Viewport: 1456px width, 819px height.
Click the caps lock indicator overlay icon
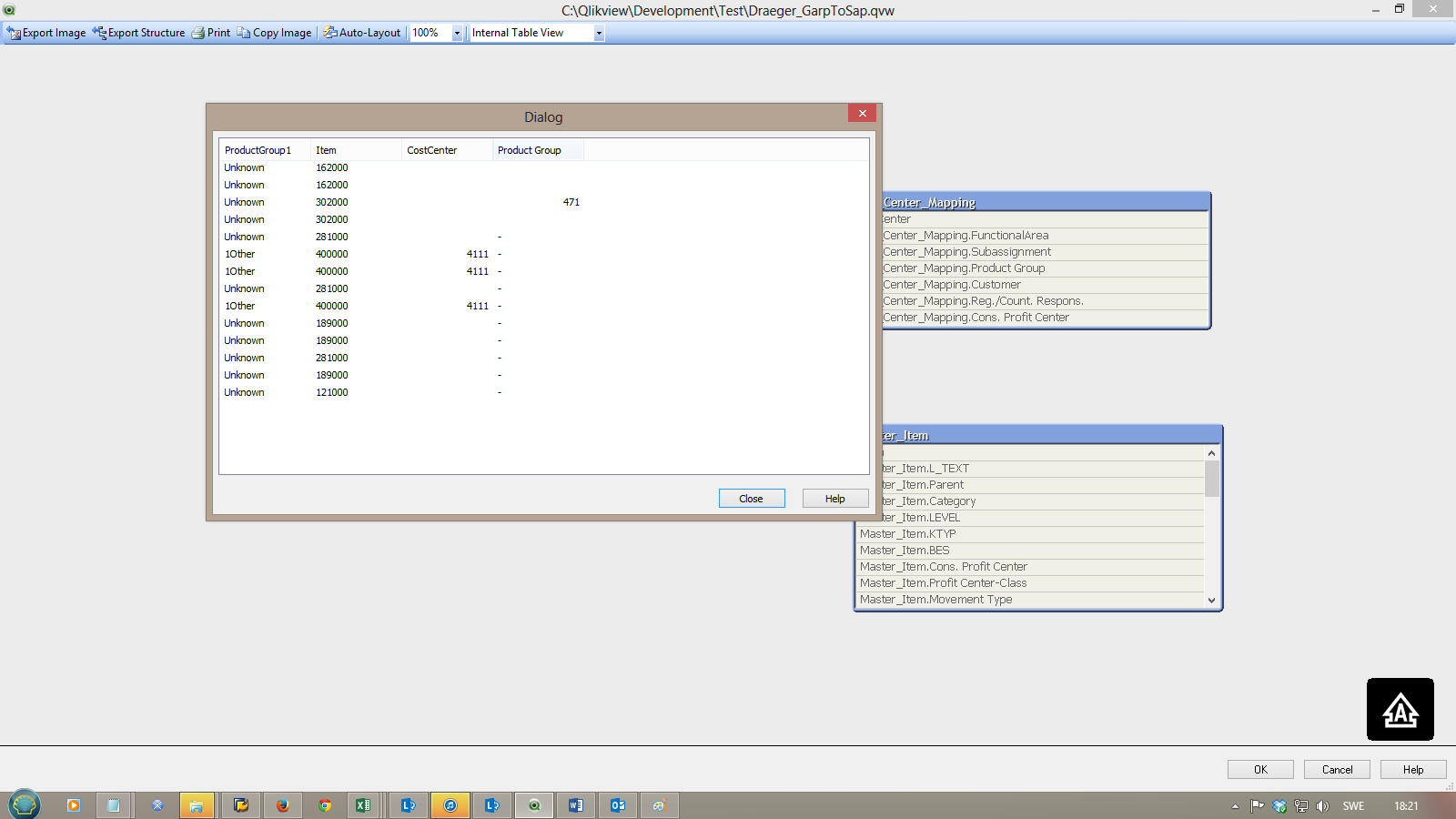[x=1400, y=710]
